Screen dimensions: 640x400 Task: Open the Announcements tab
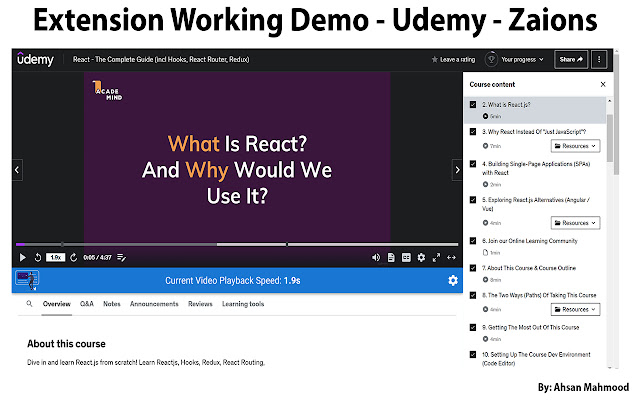click(x=154, y=304)
